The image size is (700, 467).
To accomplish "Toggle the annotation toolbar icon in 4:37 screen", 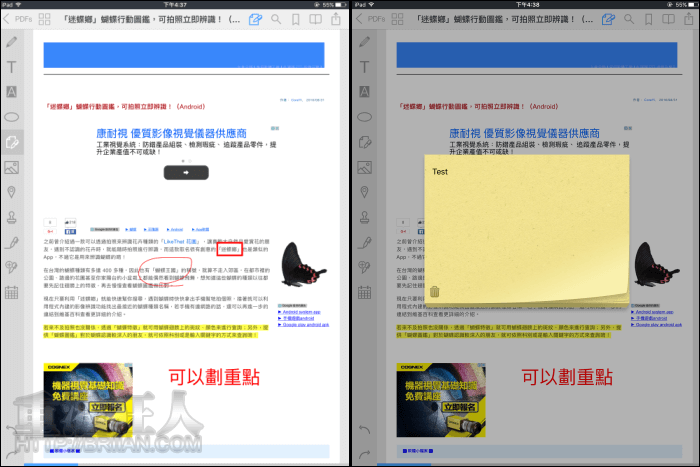I will tap(255, 18).
